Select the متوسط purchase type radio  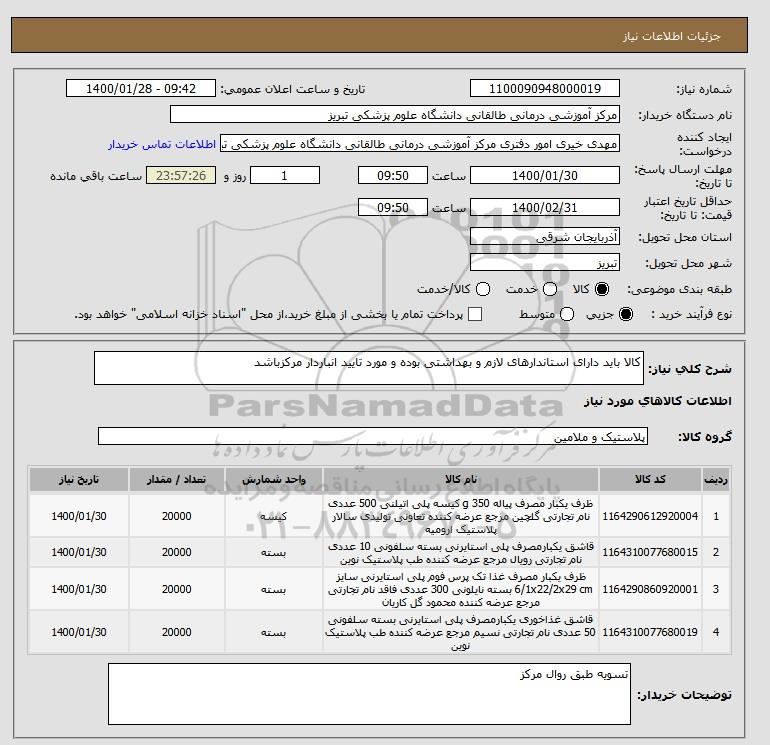(567, 314)
